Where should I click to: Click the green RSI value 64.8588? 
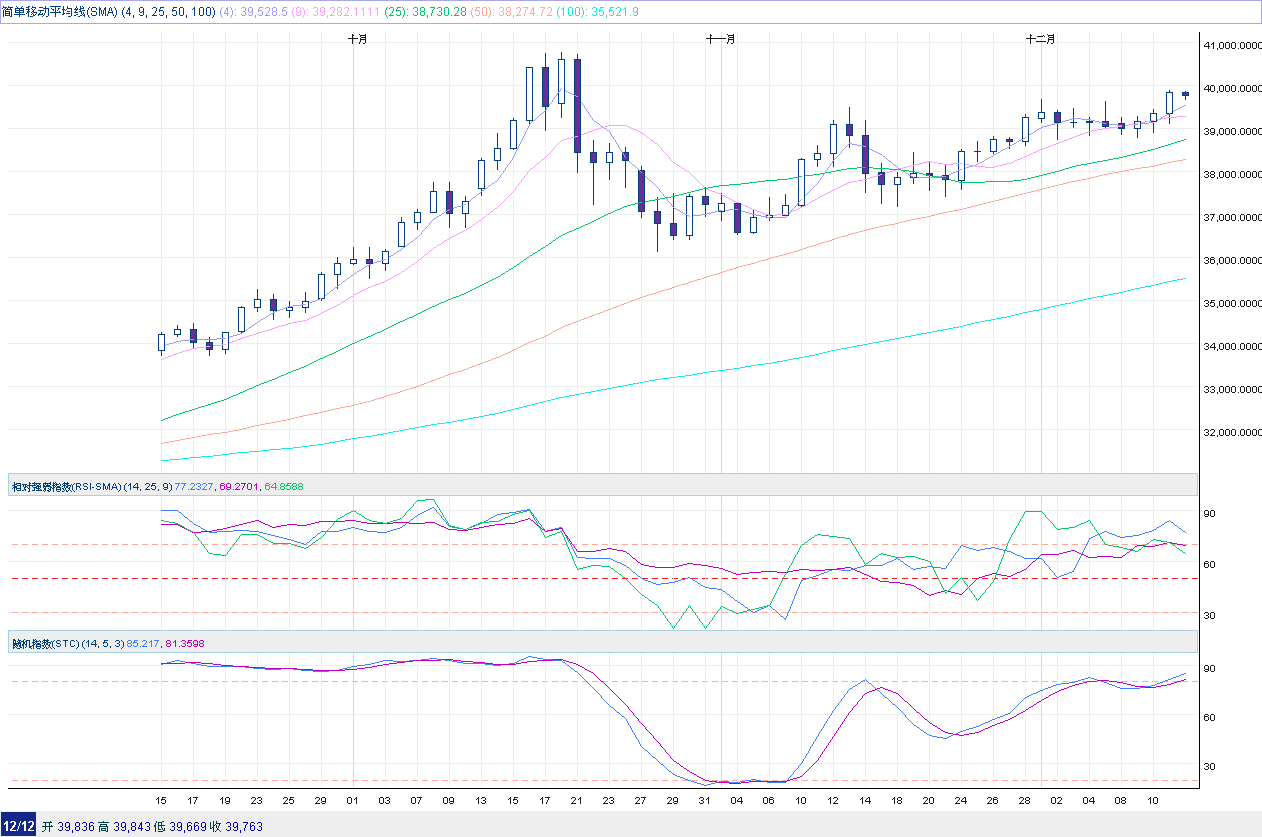coord(283,486)
